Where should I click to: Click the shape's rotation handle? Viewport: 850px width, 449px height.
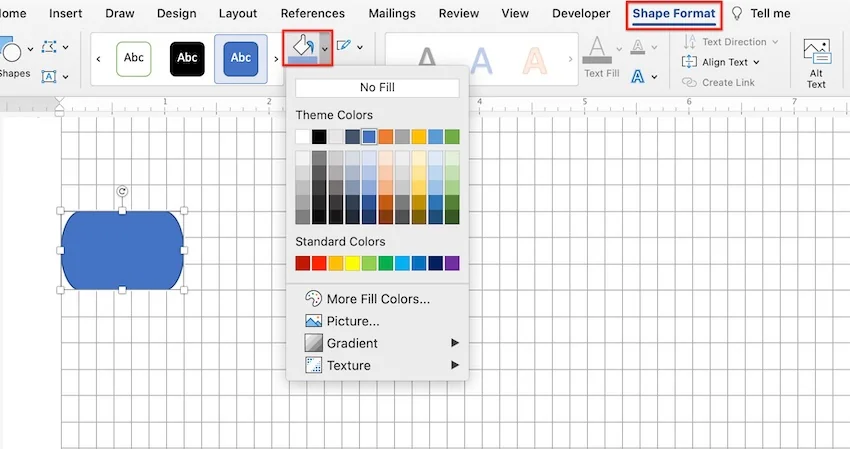[x=122, y=191]
